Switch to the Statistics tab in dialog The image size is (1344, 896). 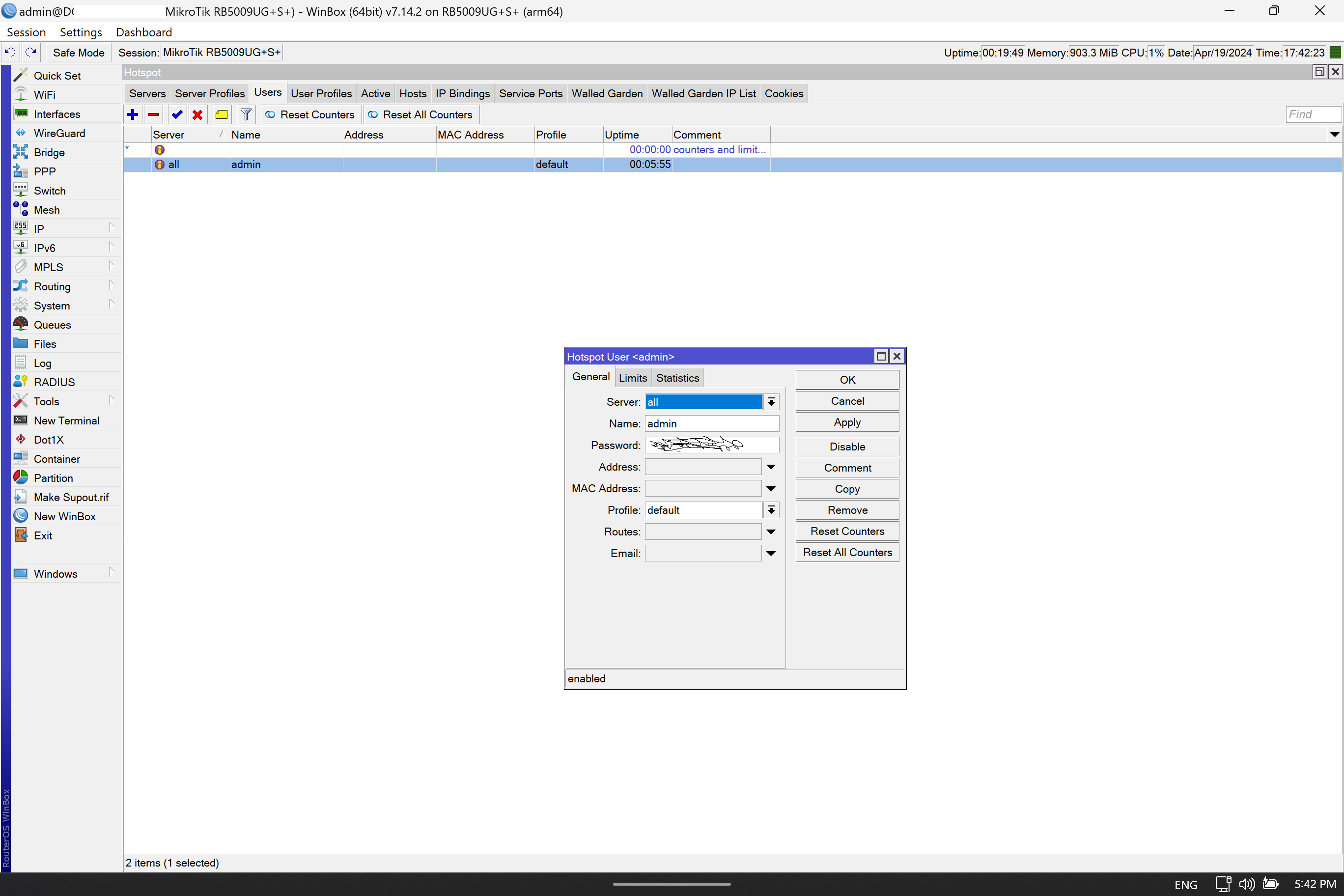pyautogui.click(x=677, y=378)
